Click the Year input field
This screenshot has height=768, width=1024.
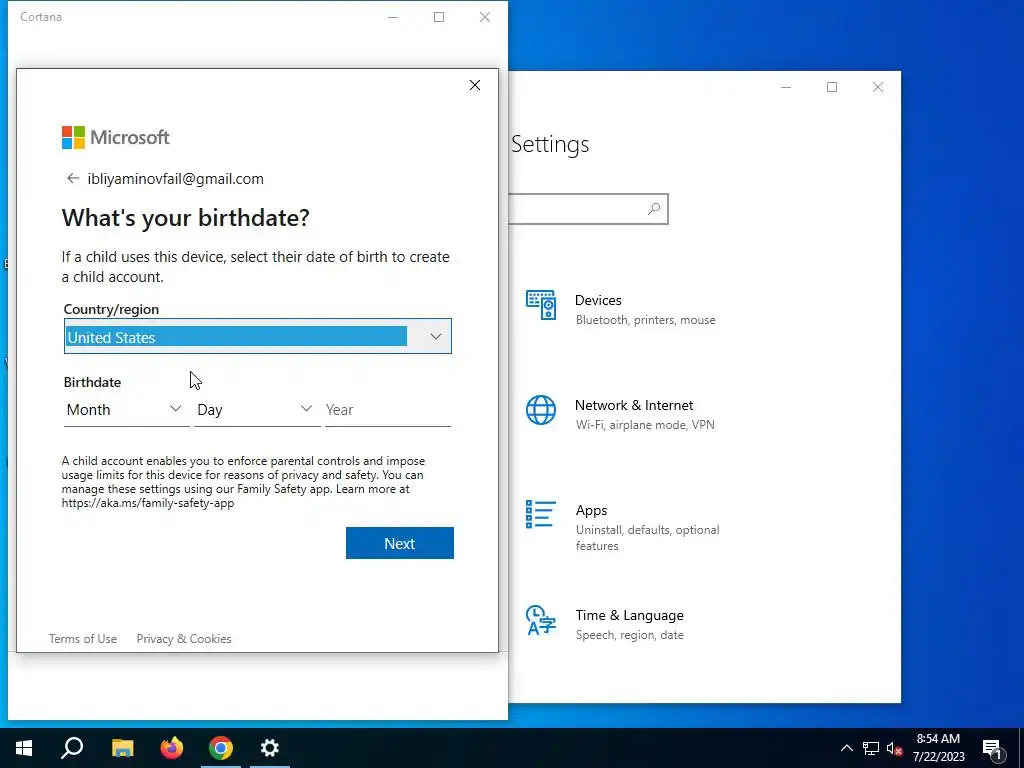pyautogui.click(x=387, y=409)
